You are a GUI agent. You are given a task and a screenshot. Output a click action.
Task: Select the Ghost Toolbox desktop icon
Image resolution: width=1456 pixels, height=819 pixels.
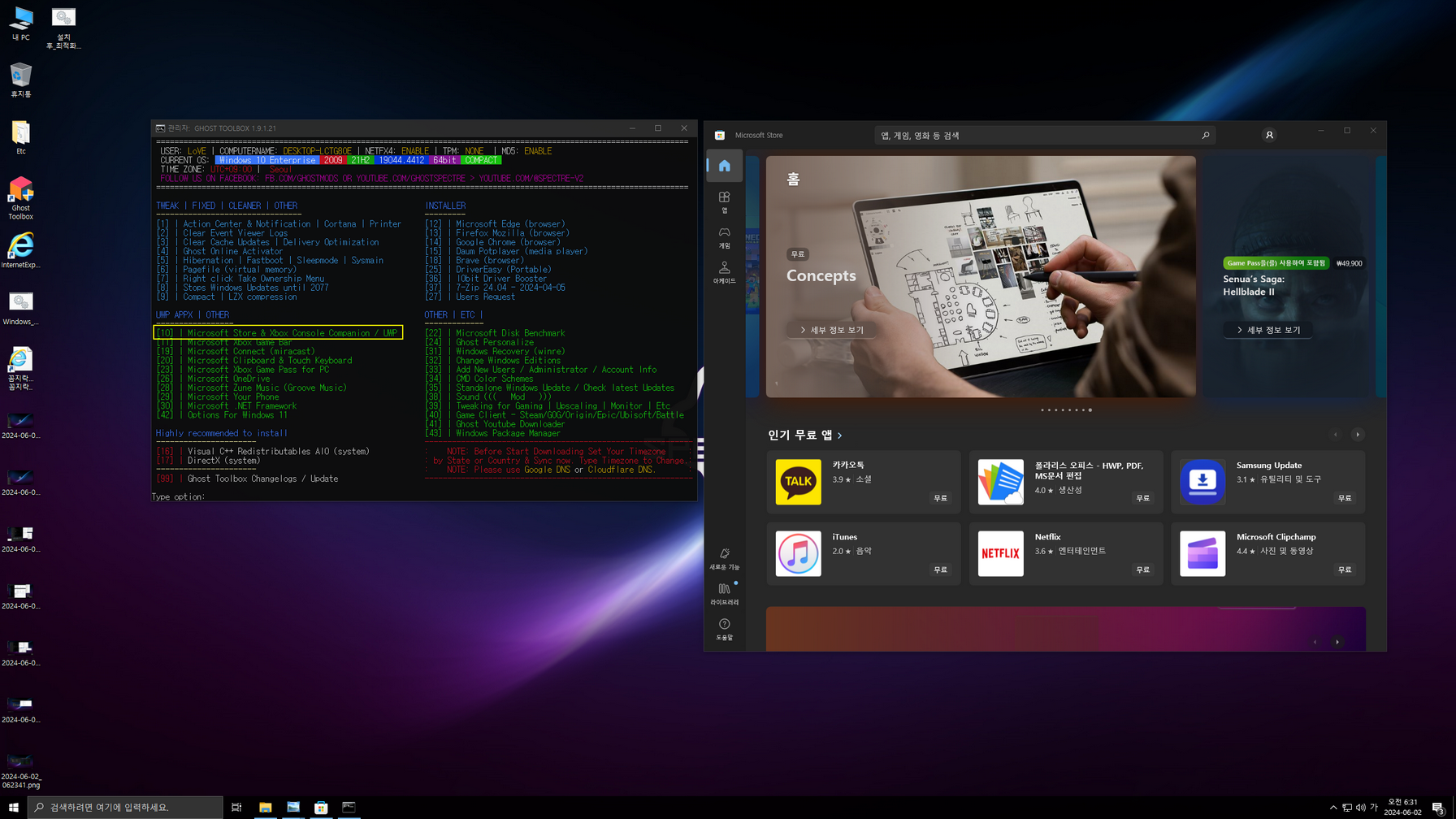coord(20,197)
